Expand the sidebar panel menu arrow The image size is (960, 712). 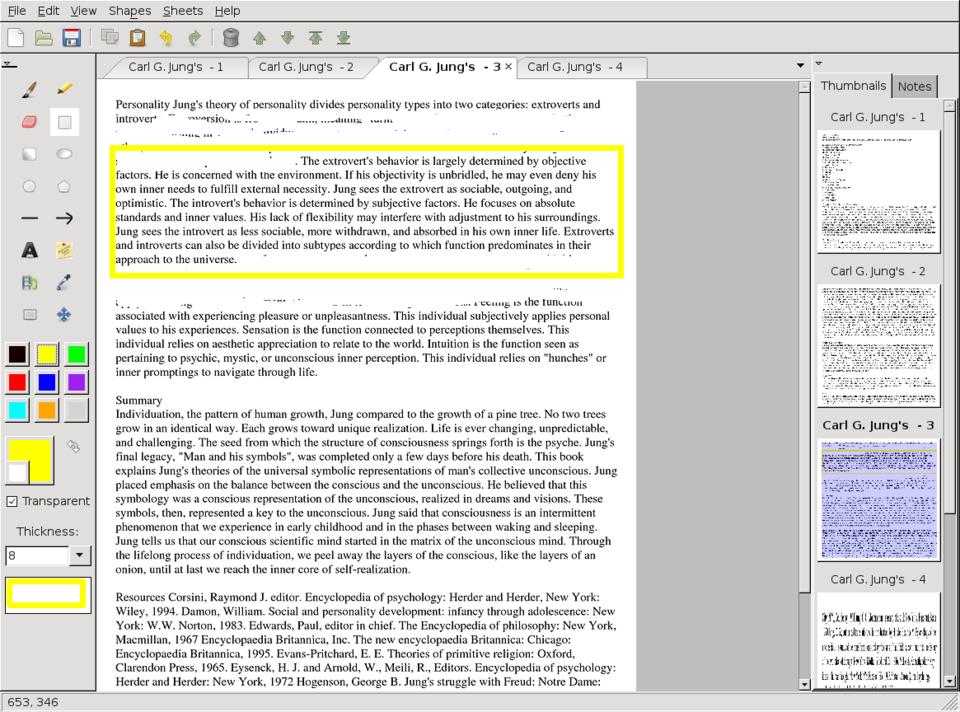coord(818,64)
